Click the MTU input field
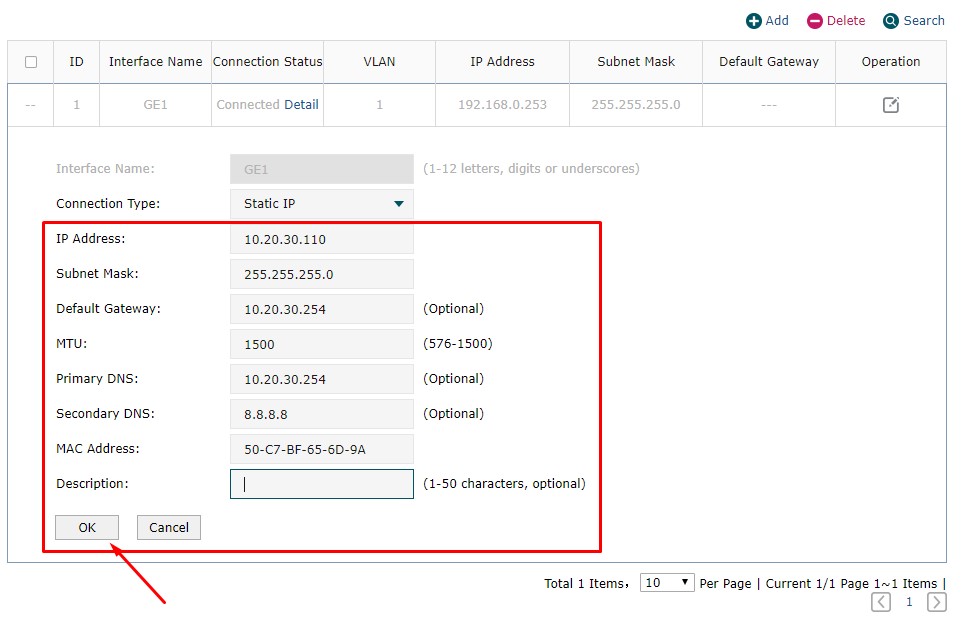This screenshot has width=965, height=625. [321, 344]
